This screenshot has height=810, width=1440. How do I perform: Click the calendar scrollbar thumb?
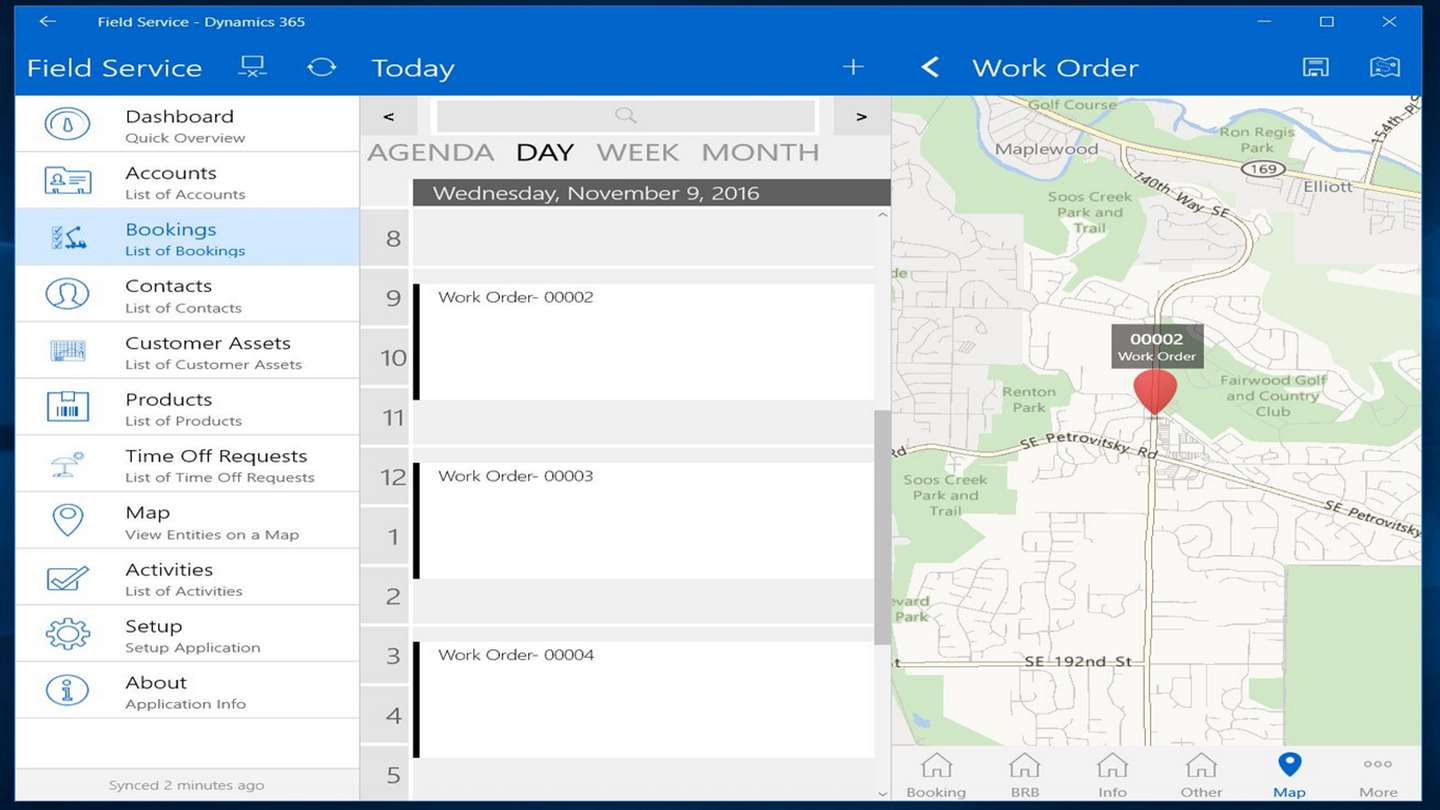click(x=882, y=527)
